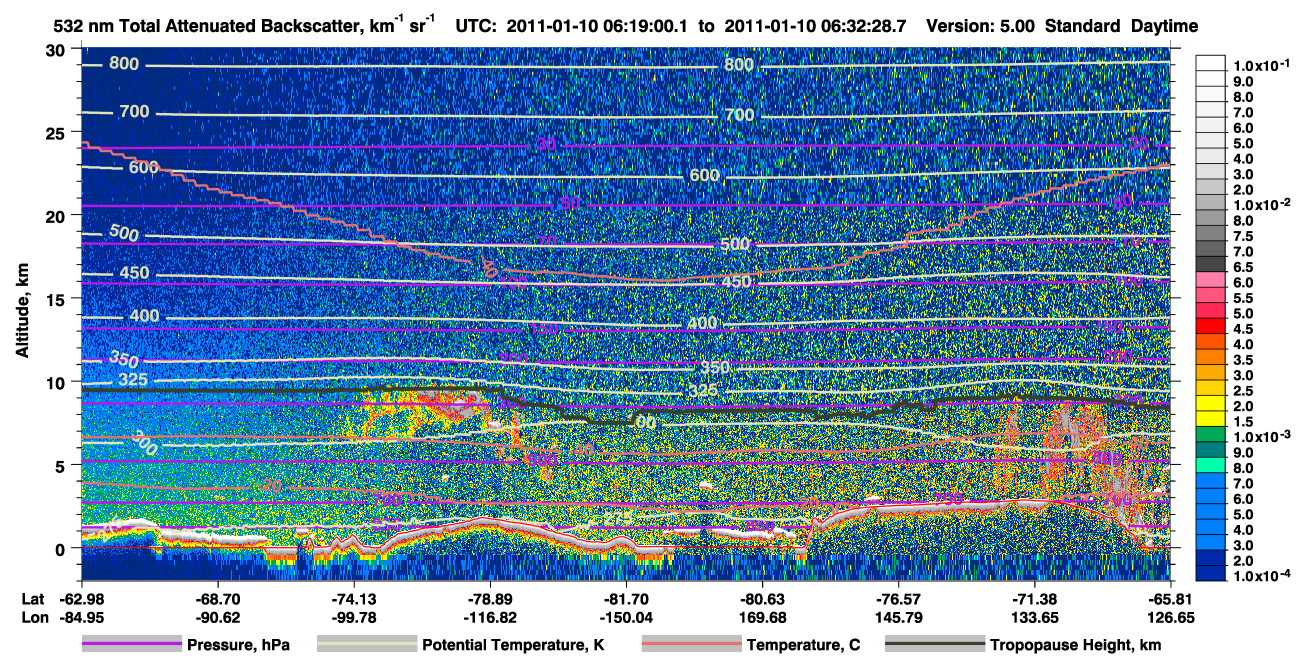Click latitude value '-74.13'

(354, 599)
